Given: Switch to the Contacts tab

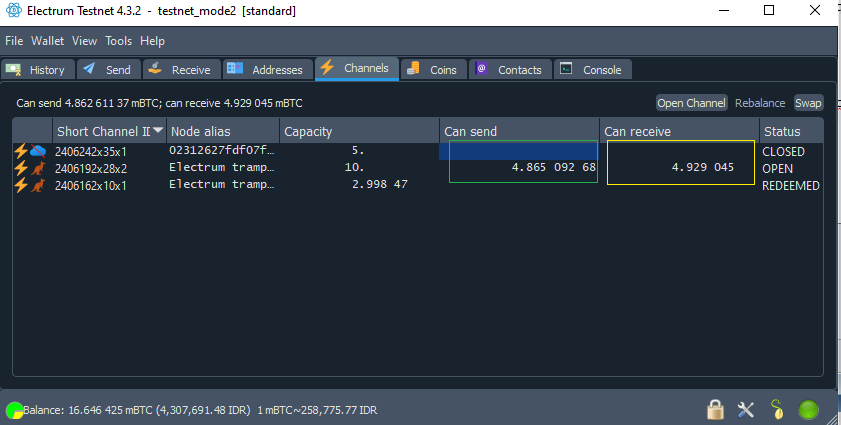Looking at the screenshot, I should pos(510,70).
